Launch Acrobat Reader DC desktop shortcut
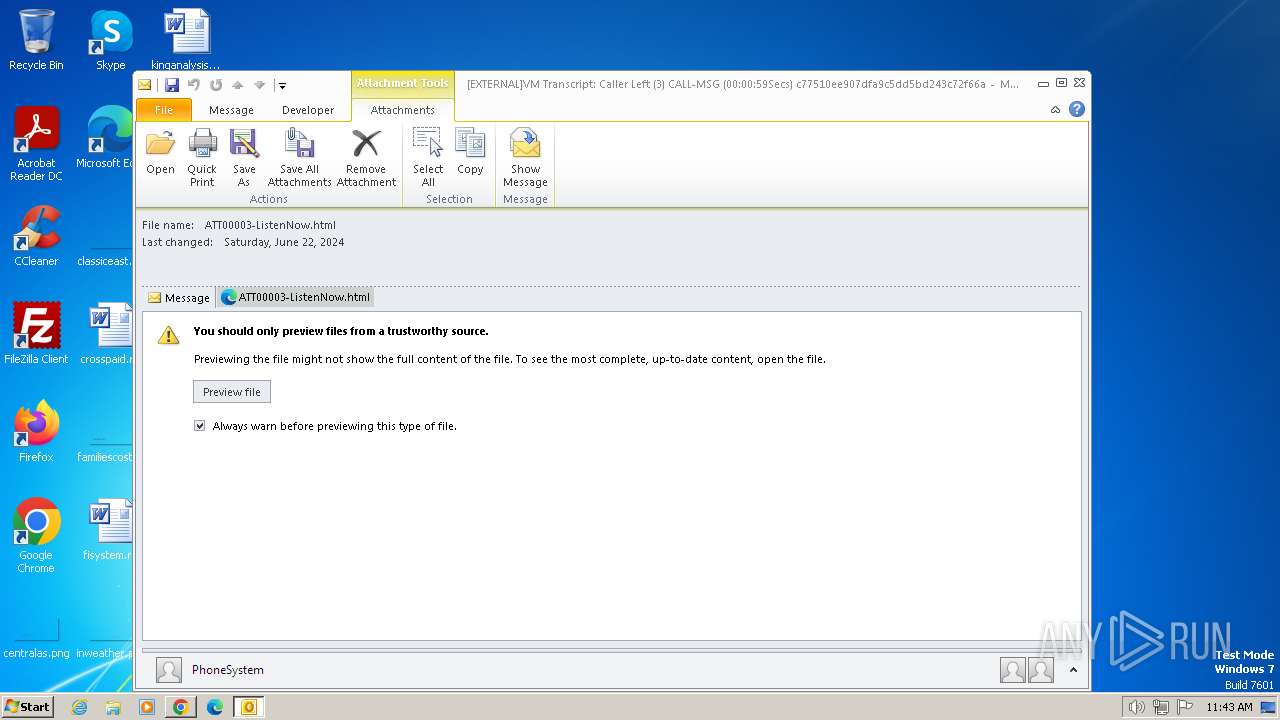1280x720 pixels. [x=36, y=144]
